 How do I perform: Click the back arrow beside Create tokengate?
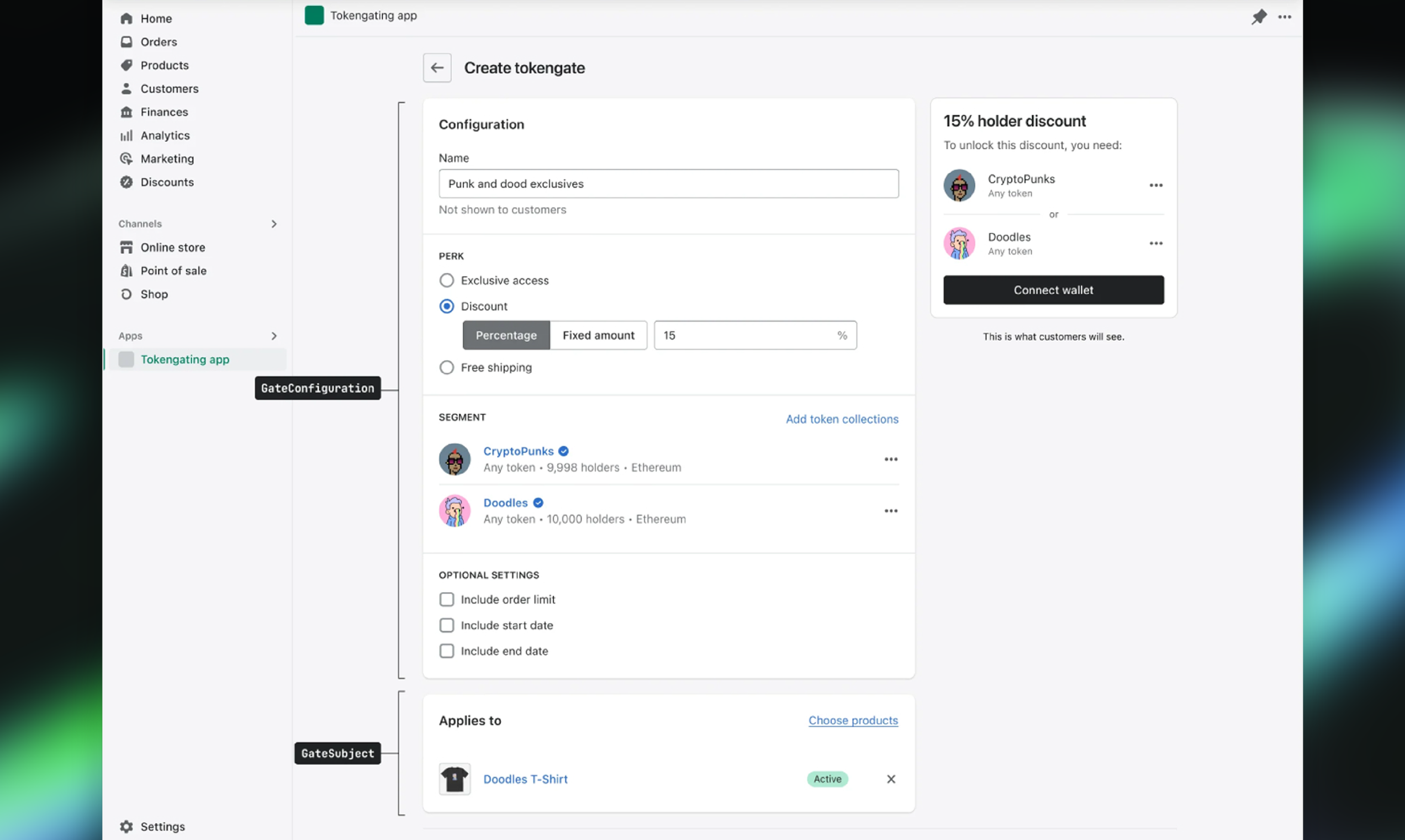(x=437, y=68)
